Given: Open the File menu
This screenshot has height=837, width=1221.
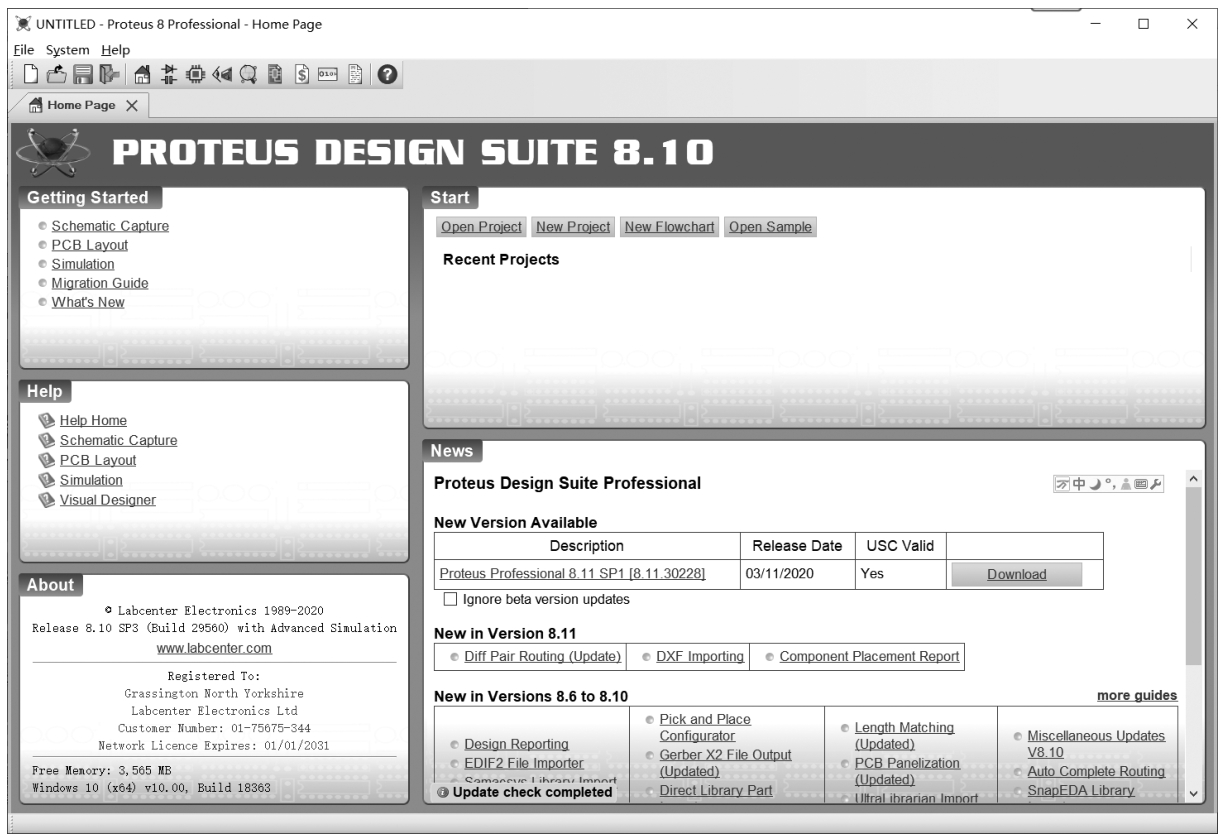Looking at the screenshot, I should tap(24, 50).
